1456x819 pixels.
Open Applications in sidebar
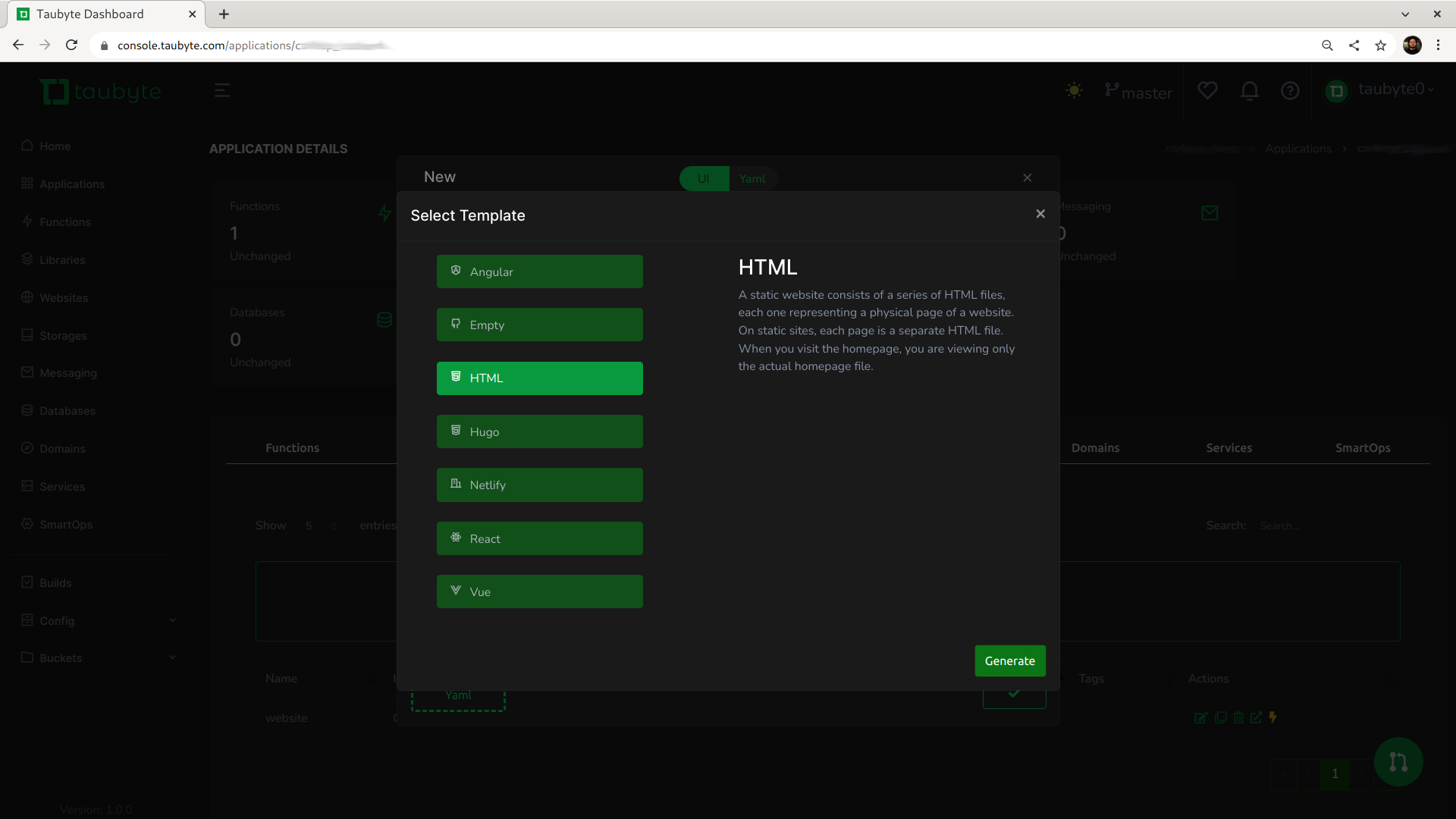point(63,184)
